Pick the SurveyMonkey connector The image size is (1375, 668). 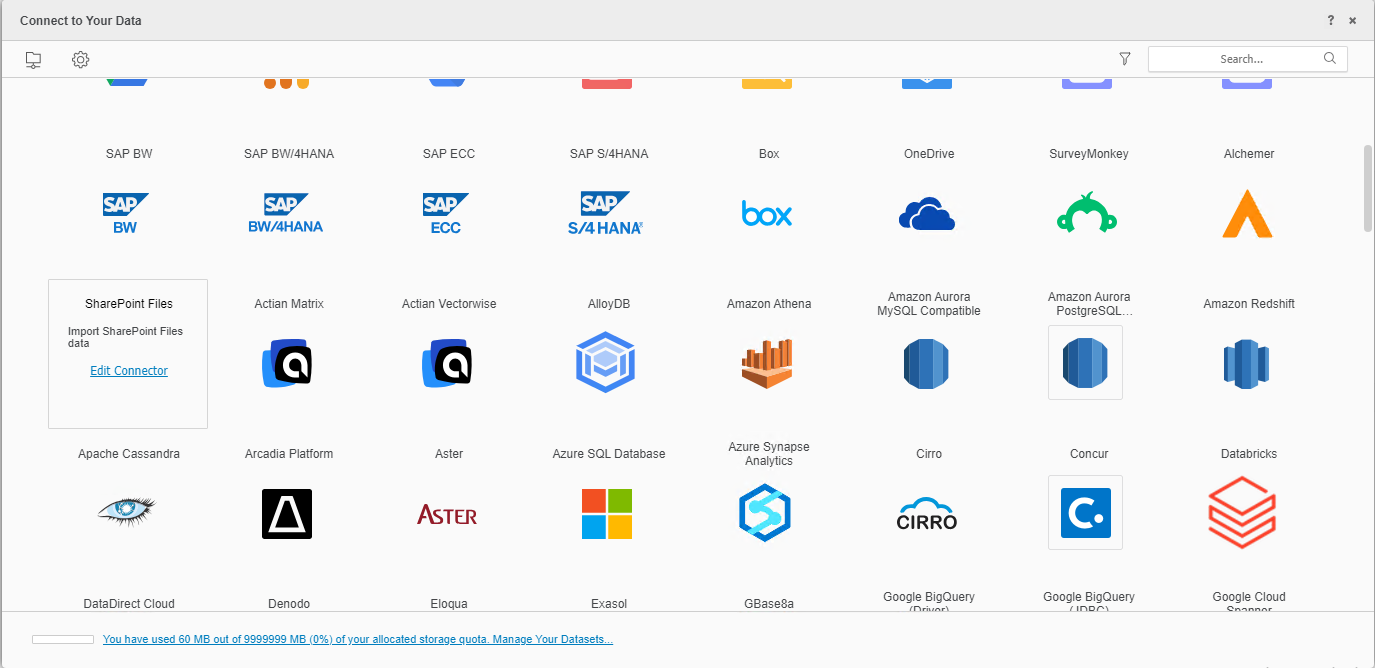[x=1087, y=213]
